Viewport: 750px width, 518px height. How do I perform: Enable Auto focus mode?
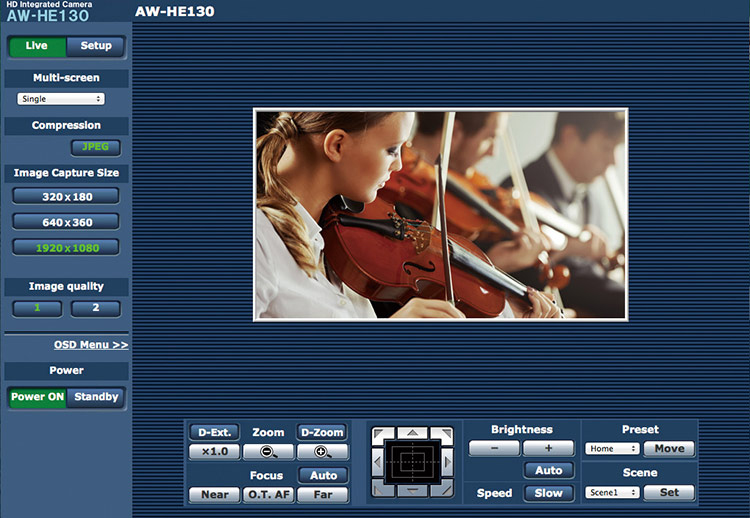pos(322,475)
